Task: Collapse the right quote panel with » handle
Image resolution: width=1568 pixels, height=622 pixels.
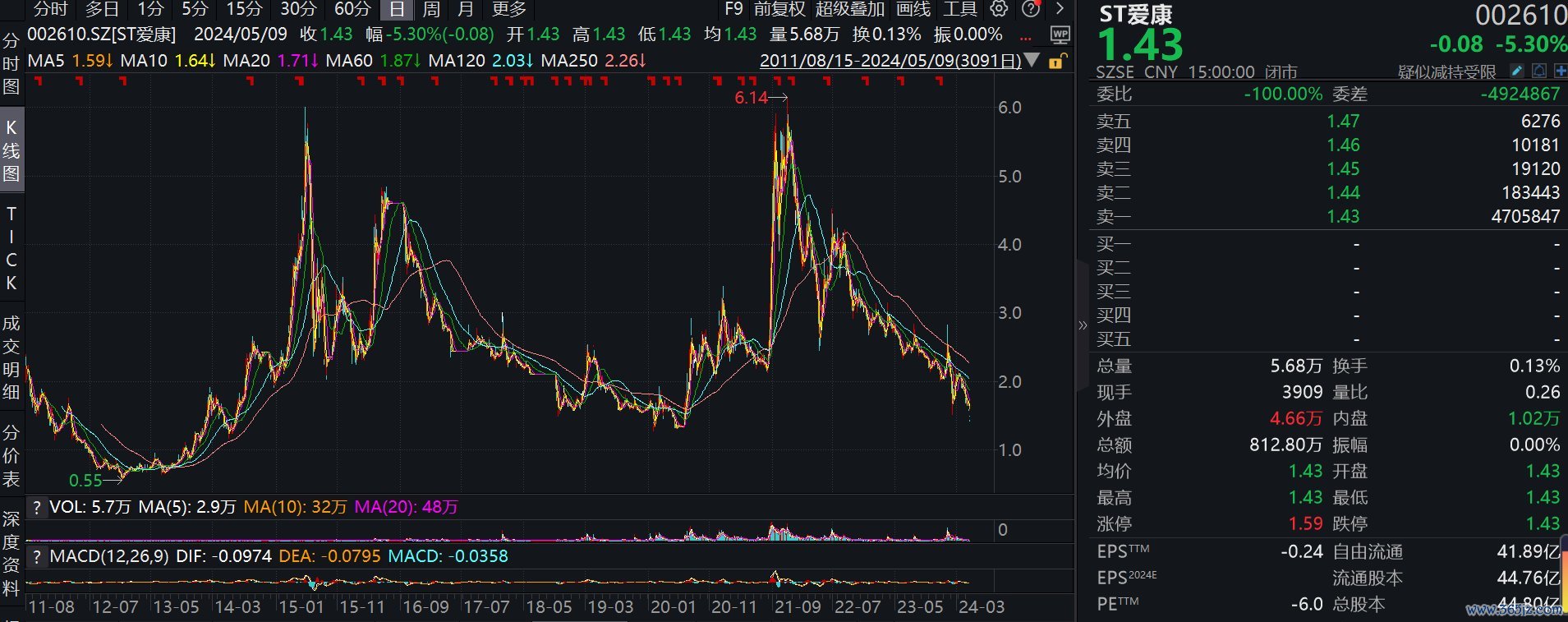Action: 1082,325
